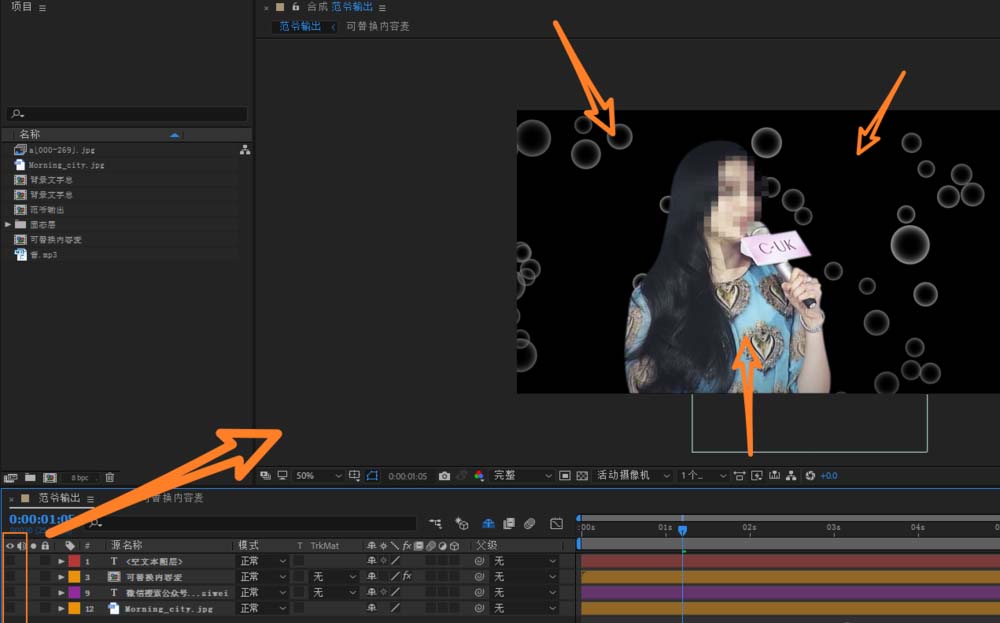Reset exposure icon in viewer footer
This screenshot has height=623, width=1000.
click(810, 476)
